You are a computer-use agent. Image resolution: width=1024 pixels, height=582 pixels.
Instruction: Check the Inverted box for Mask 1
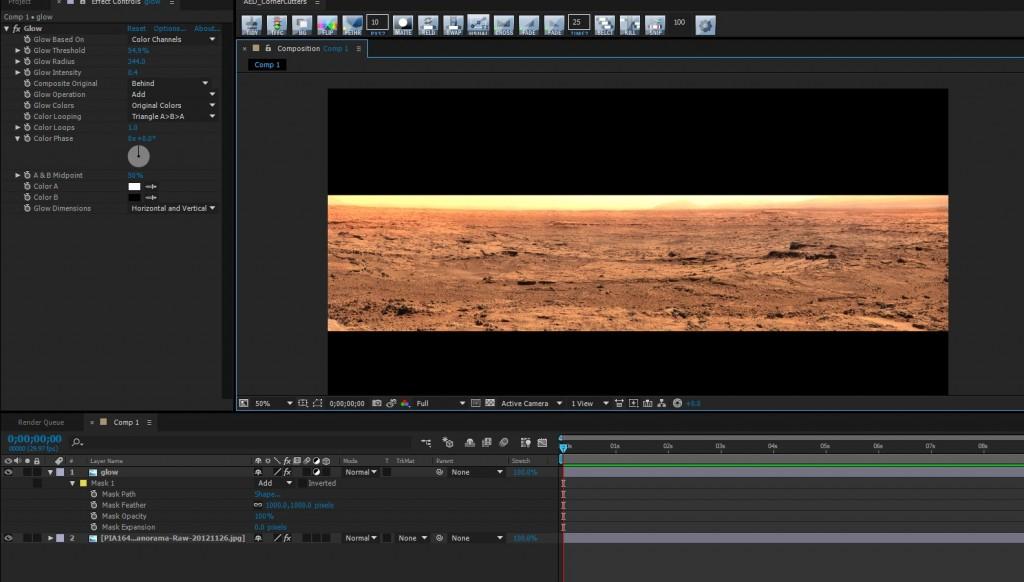coord(303,483)
